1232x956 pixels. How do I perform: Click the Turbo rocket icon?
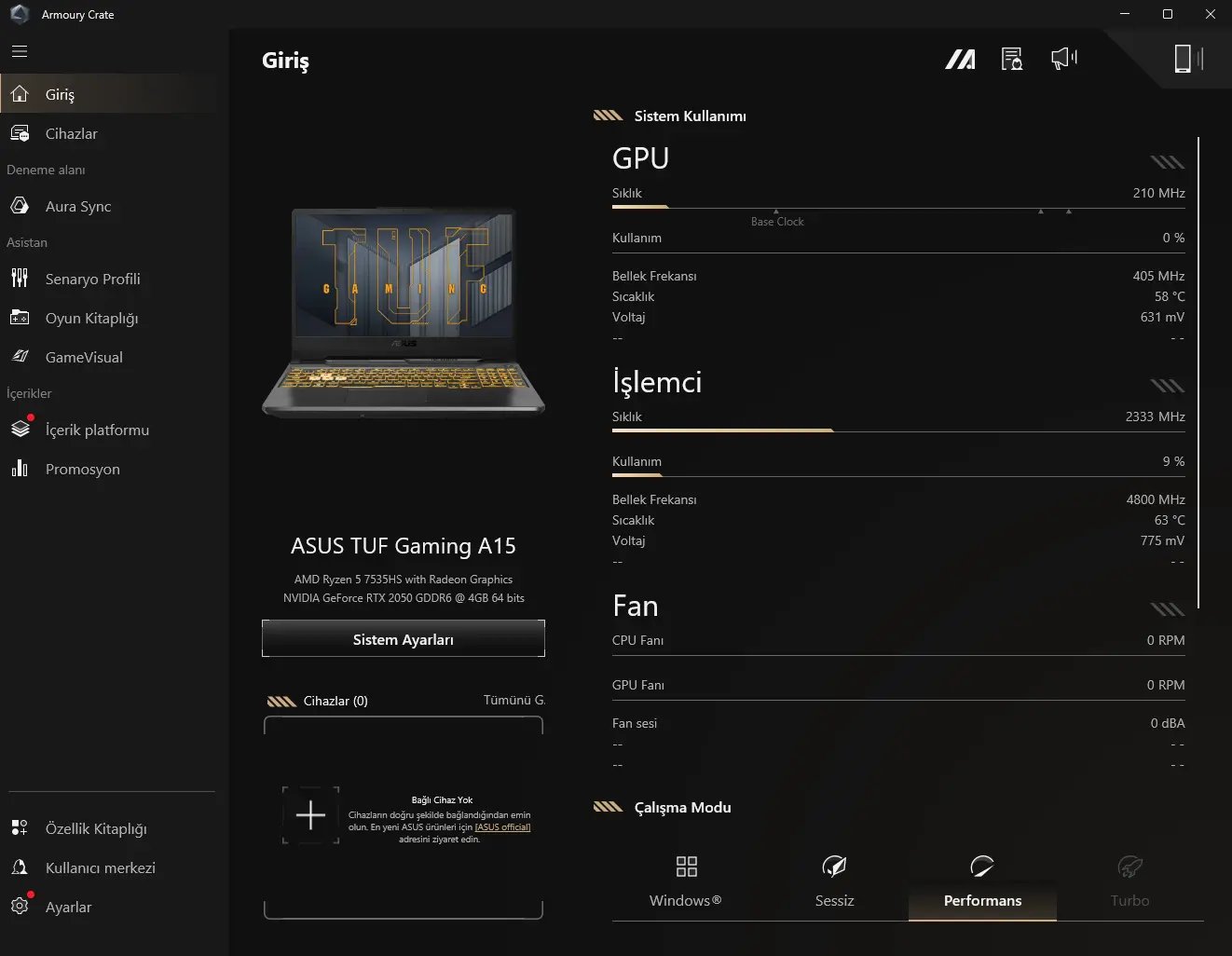coord(1129,867)
